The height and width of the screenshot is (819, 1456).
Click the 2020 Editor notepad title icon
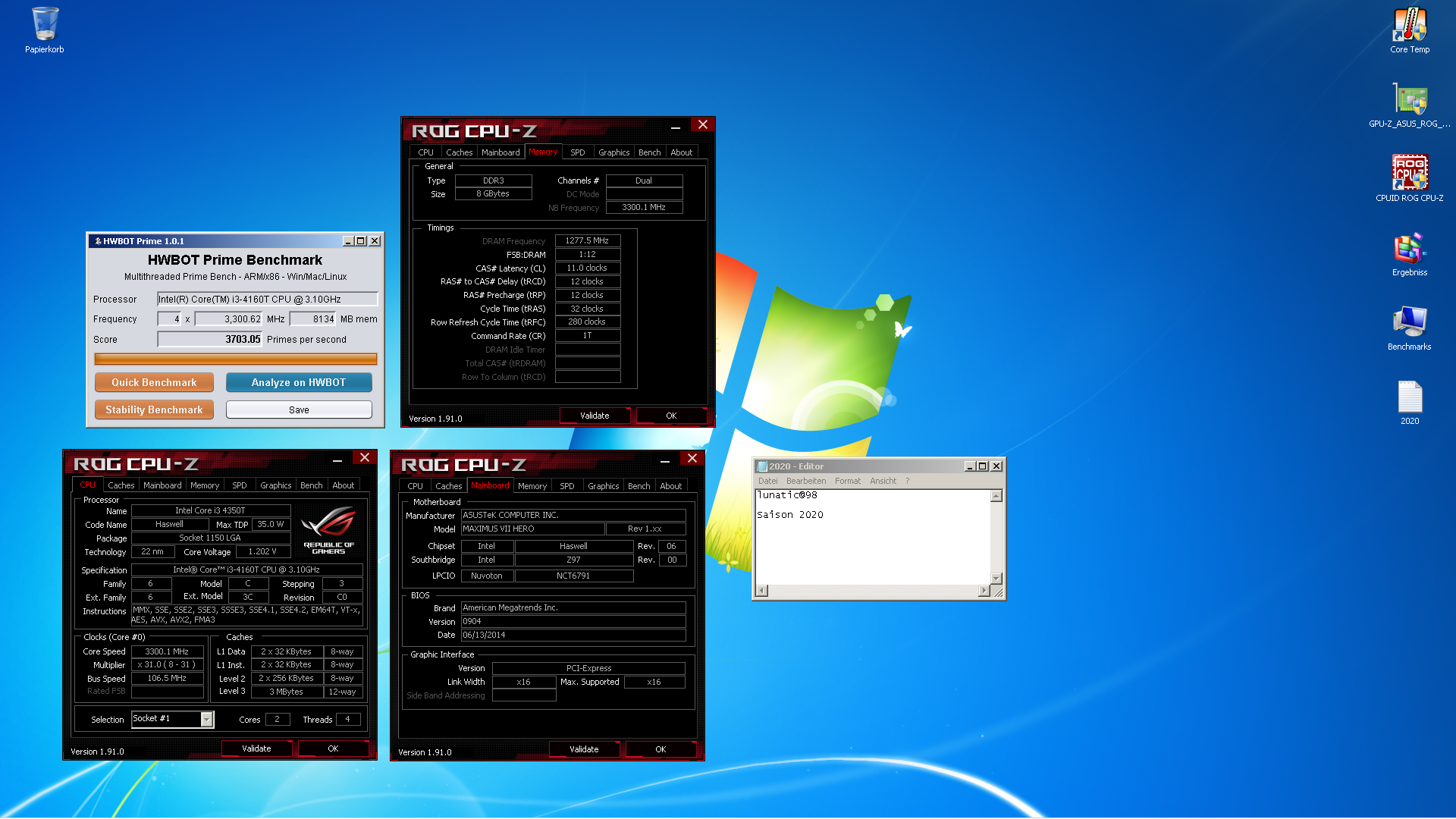762,466
